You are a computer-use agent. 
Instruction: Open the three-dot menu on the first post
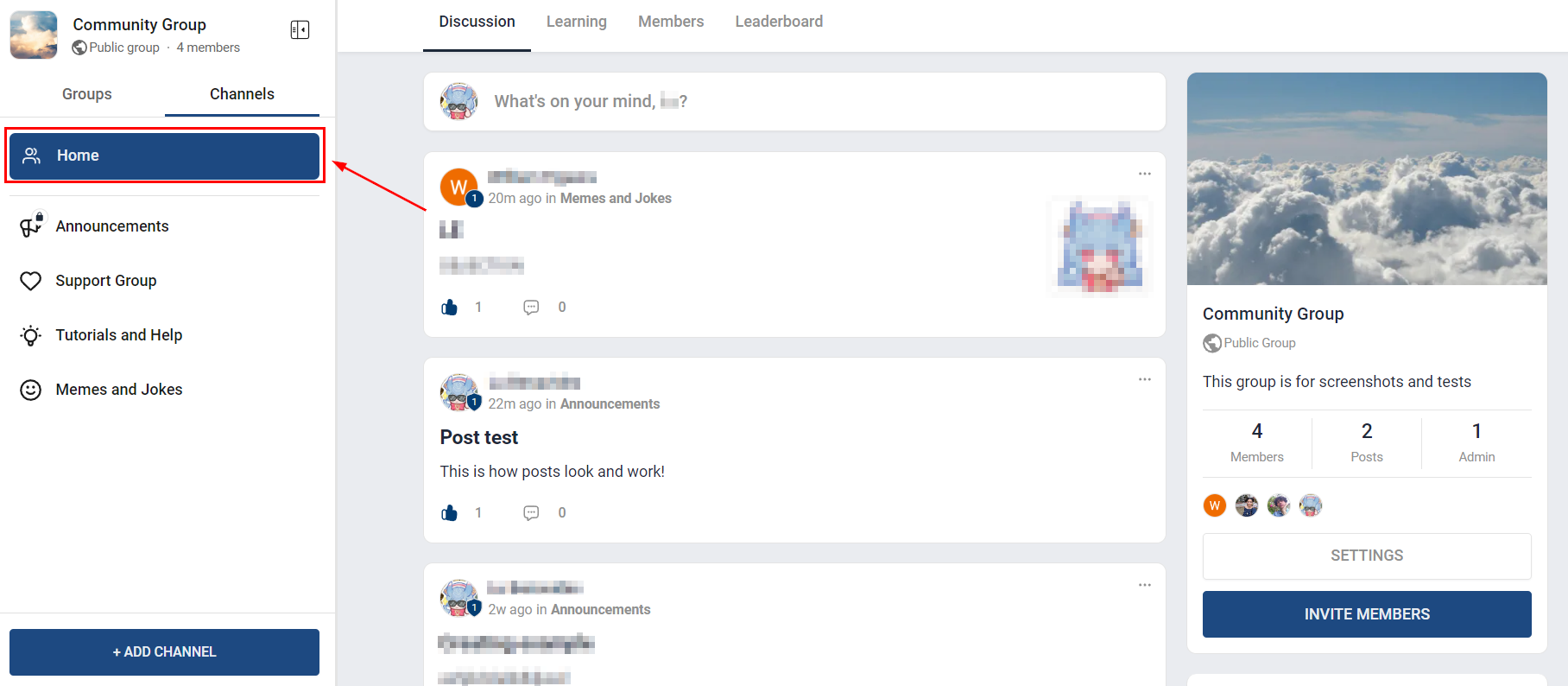pos(1145,174)
